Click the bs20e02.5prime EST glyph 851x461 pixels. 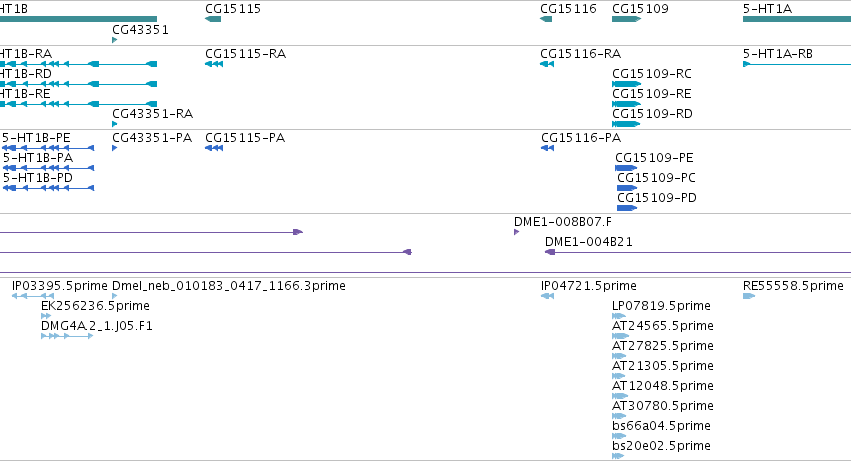pyautogui.click(x=618, y=457)
